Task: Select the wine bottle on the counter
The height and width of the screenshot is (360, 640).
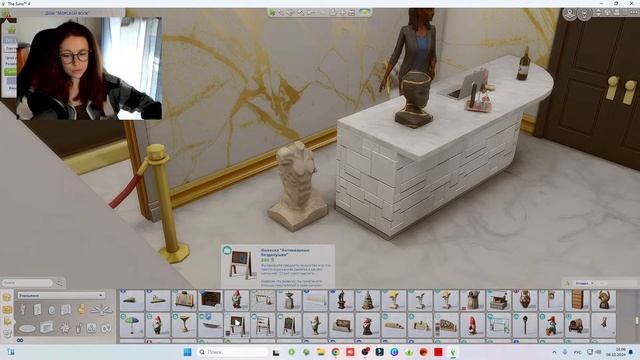Action: pyautogui.click(x=524, y=64)
